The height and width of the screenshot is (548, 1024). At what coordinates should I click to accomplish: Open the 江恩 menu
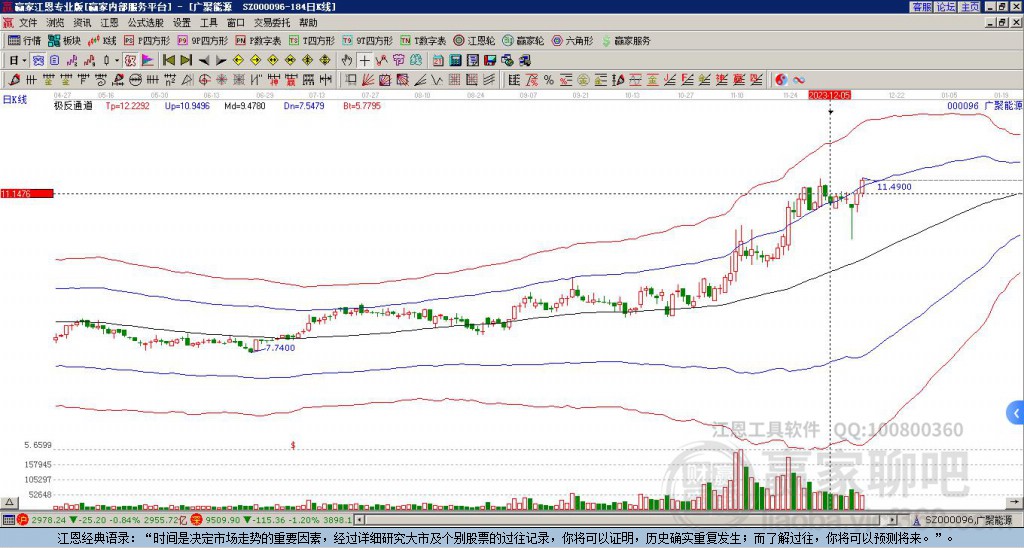109,23
